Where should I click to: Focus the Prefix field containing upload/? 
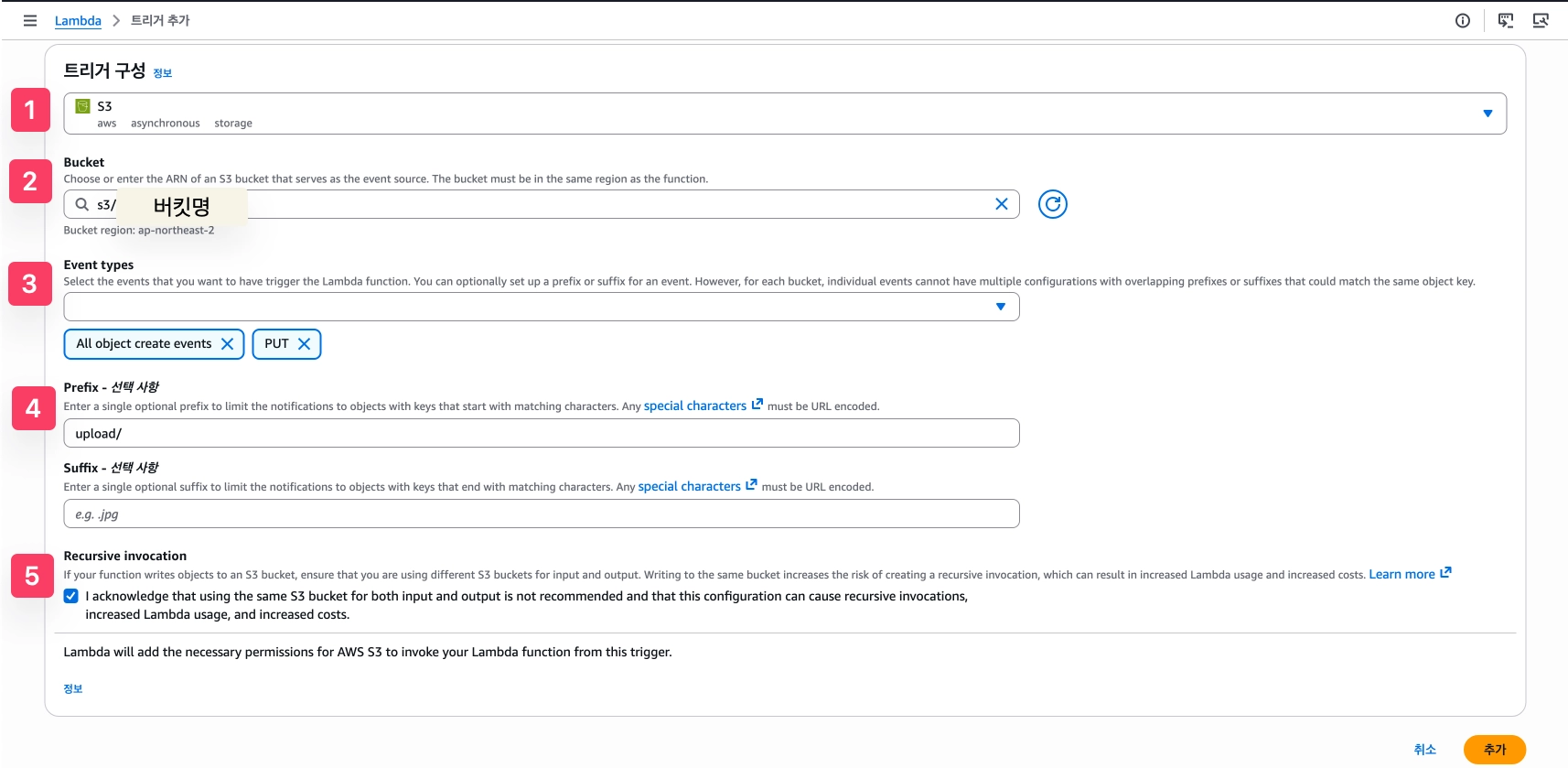pyautogui.click(x=542, y=433)
